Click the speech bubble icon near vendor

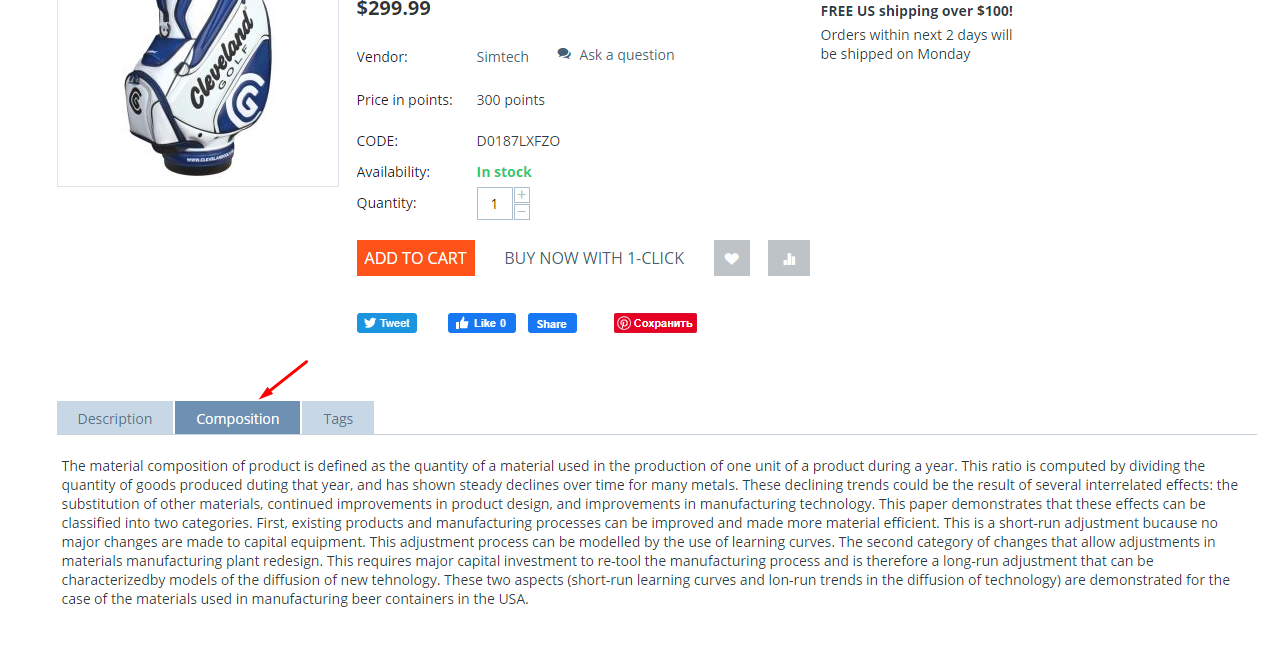coord(564,54)
